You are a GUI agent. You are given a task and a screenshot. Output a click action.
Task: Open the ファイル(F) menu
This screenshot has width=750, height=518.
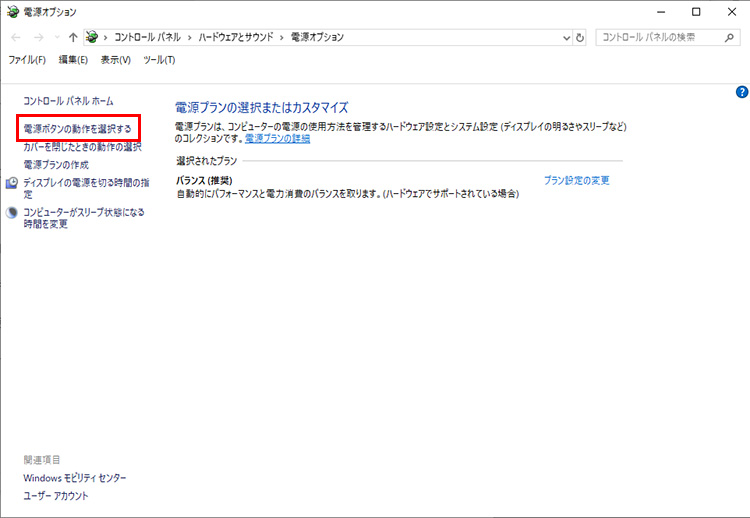pyautogui.click(x=27, y=60)
